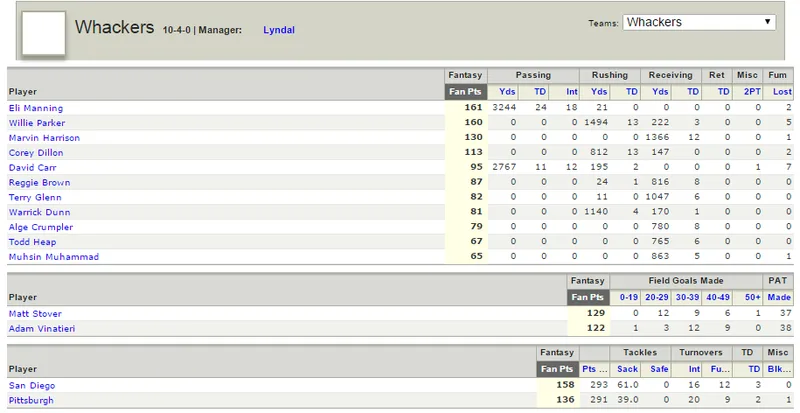This screenshot has height=413, width=800.
Task: Sort by Receiving Yds column
Action: pos(660,92)
